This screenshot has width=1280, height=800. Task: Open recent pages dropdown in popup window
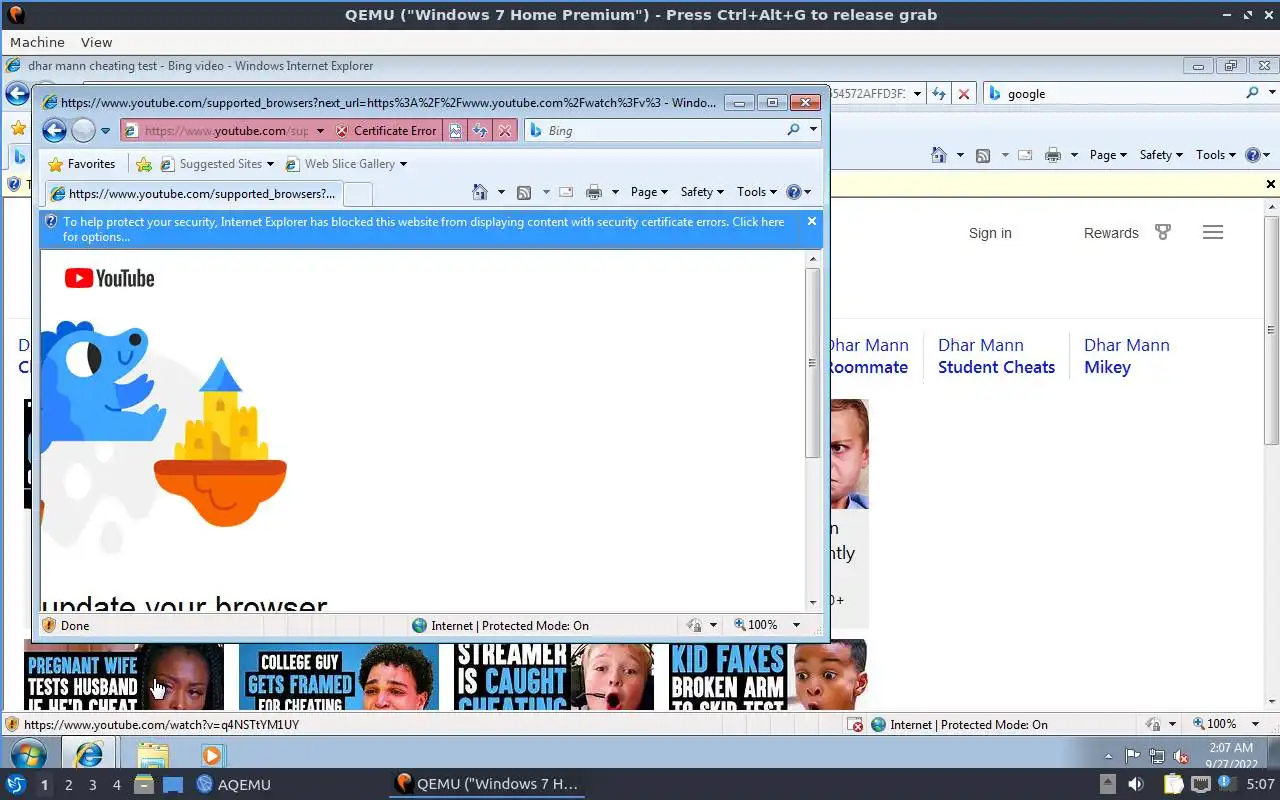point(105,131)
